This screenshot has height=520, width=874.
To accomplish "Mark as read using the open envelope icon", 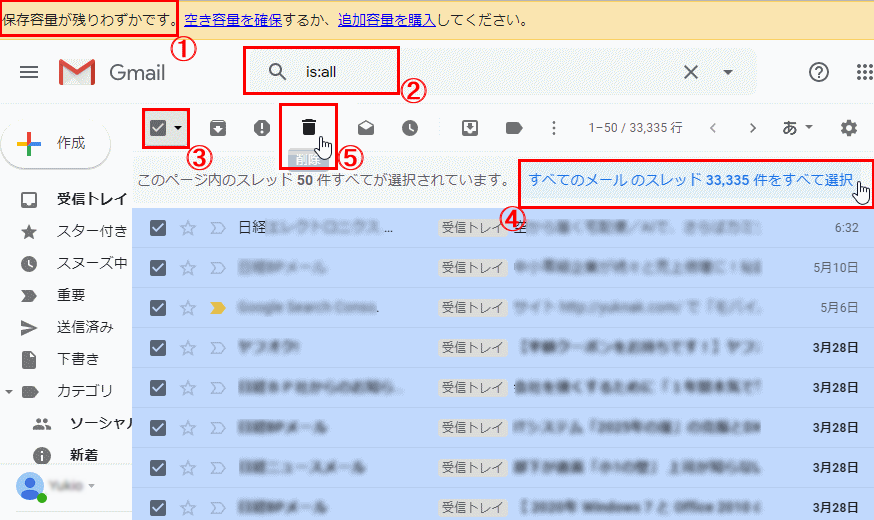I will click(x=366, y=128).
